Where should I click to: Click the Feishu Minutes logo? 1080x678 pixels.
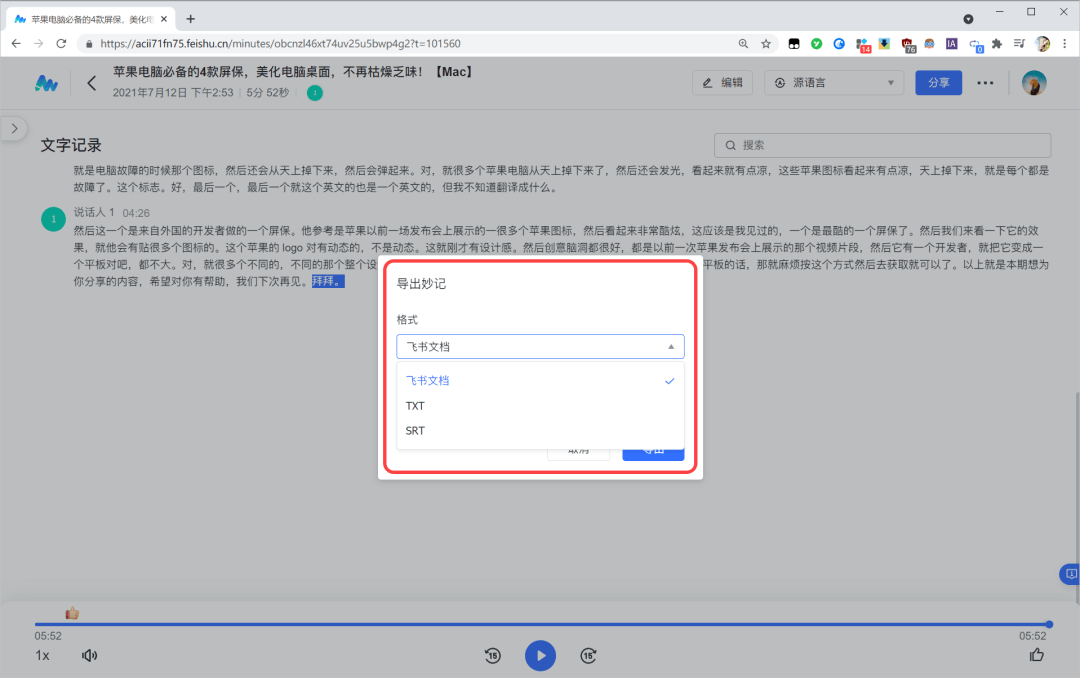click(46, 83)
